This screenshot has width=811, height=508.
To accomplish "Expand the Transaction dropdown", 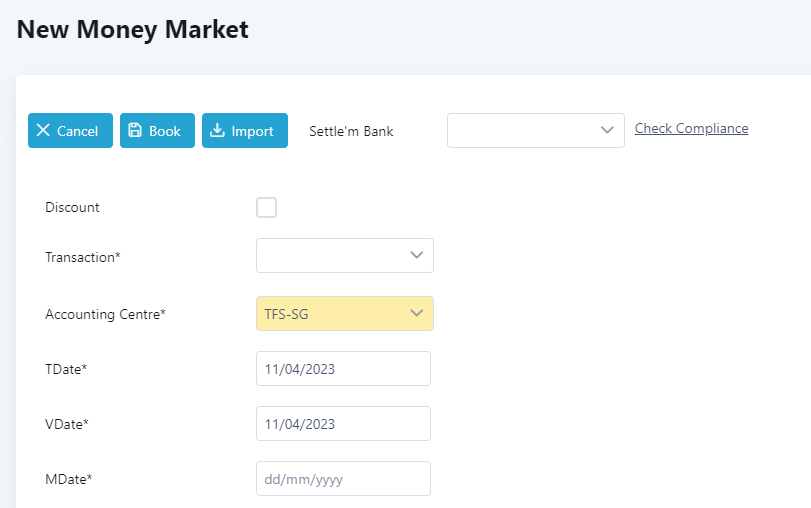I will pos(345,256).
